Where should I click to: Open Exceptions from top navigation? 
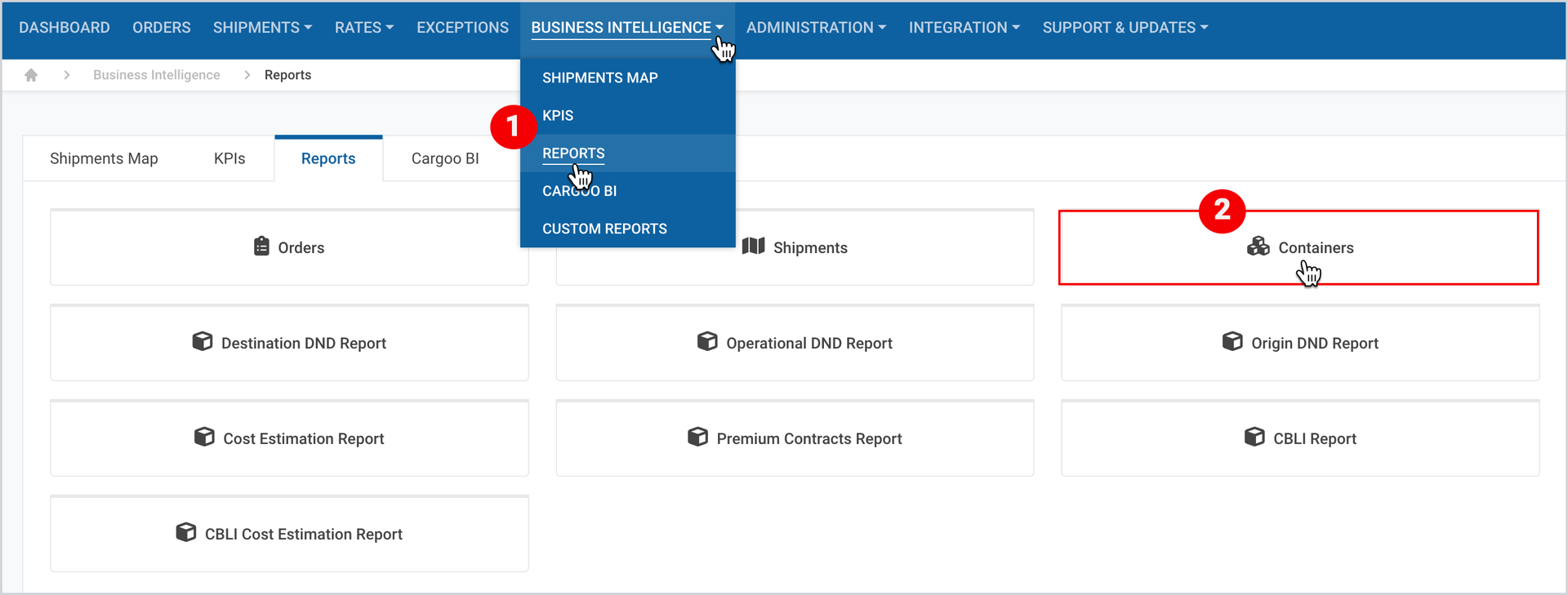(462, 28)
